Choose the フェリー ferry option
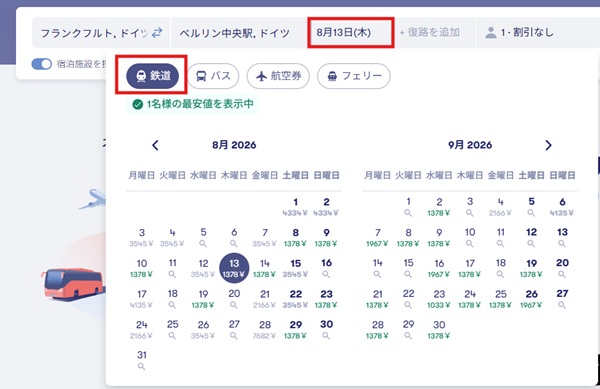The width and height of the screenshot is (600, 389). coord(354,76)
